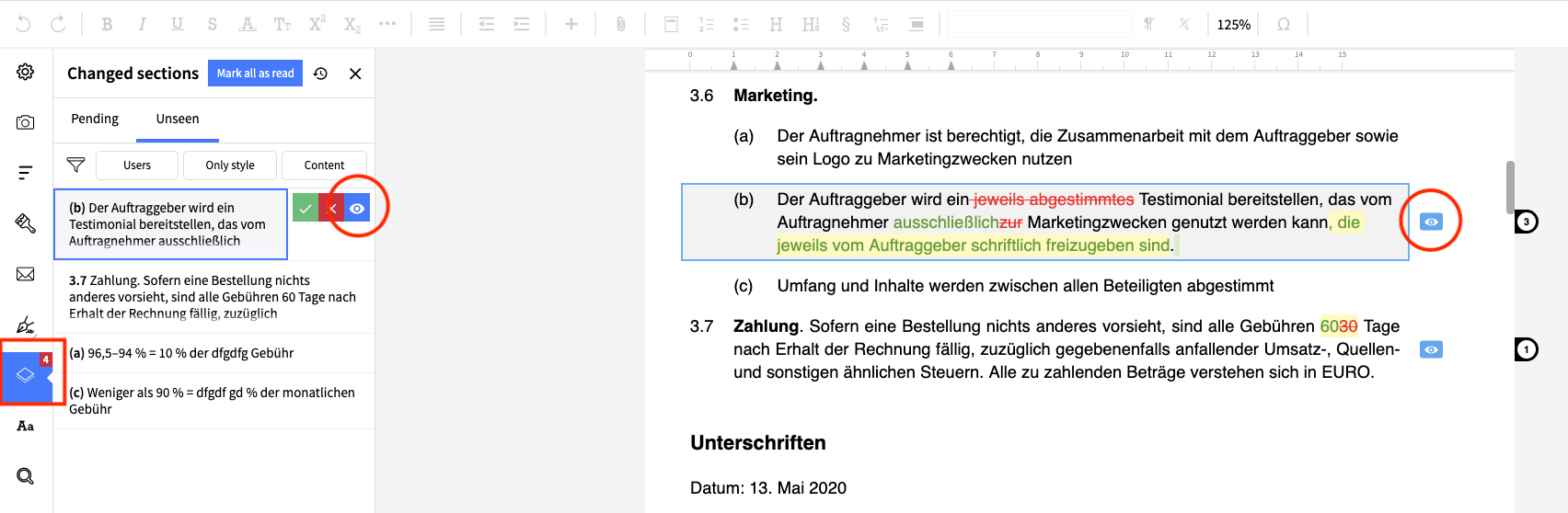Select the '(c) Weniger als 90 %' entry

213,401
